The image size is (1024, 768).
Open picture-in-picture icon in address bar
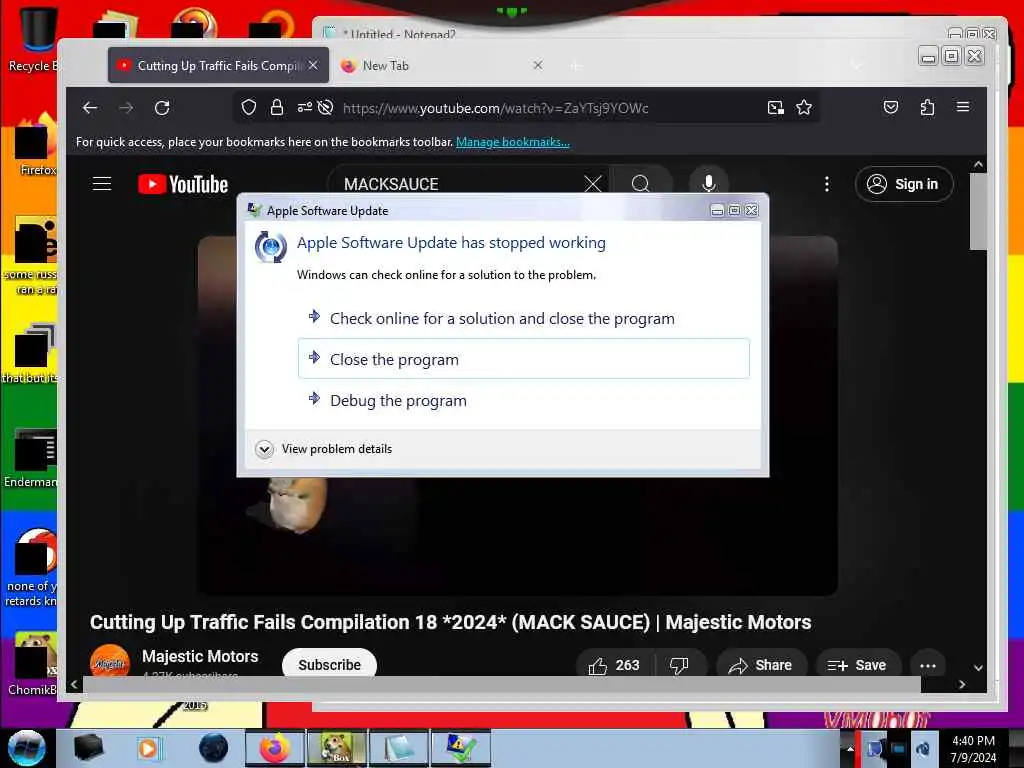775,108
